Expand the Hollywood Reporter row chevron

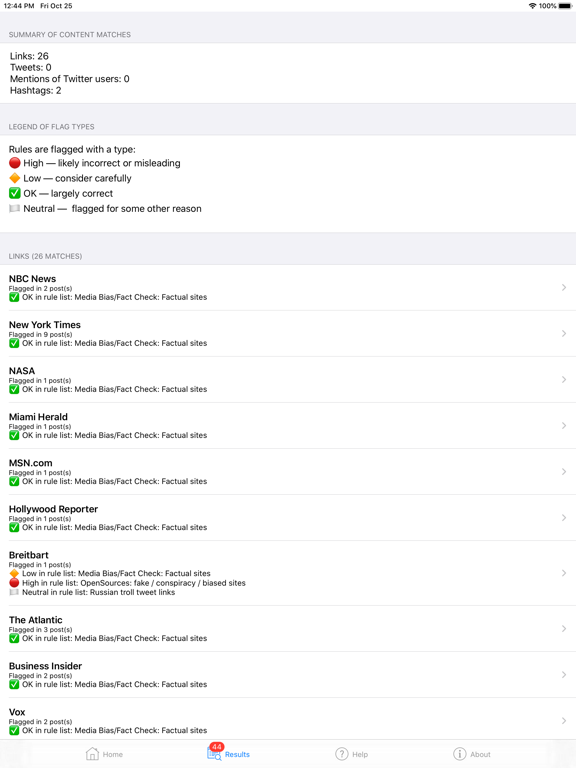click(x=564, y=518)
